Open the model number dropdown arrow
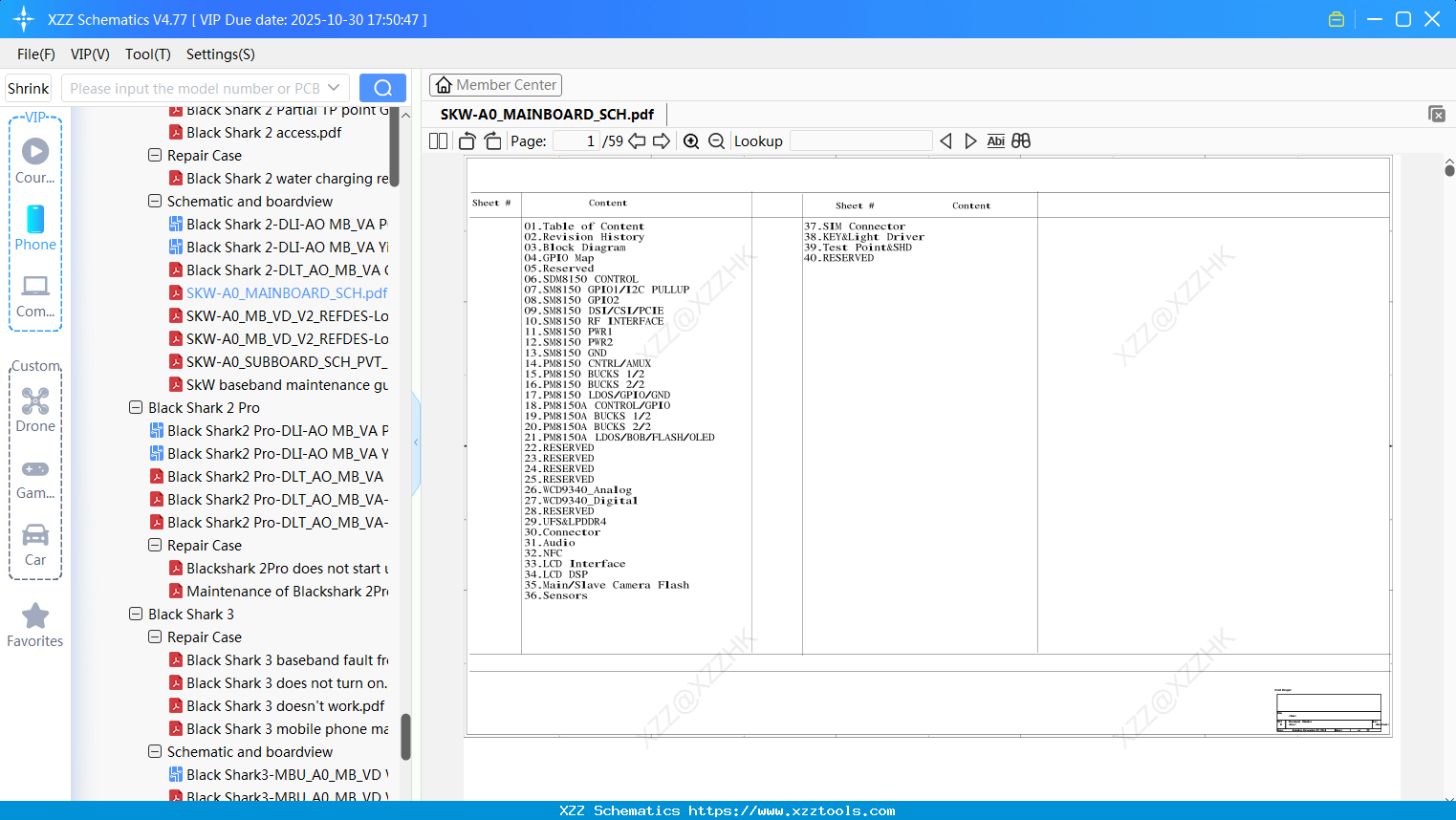The height and width of the screenshot is (820, 1456). [334, 88]
